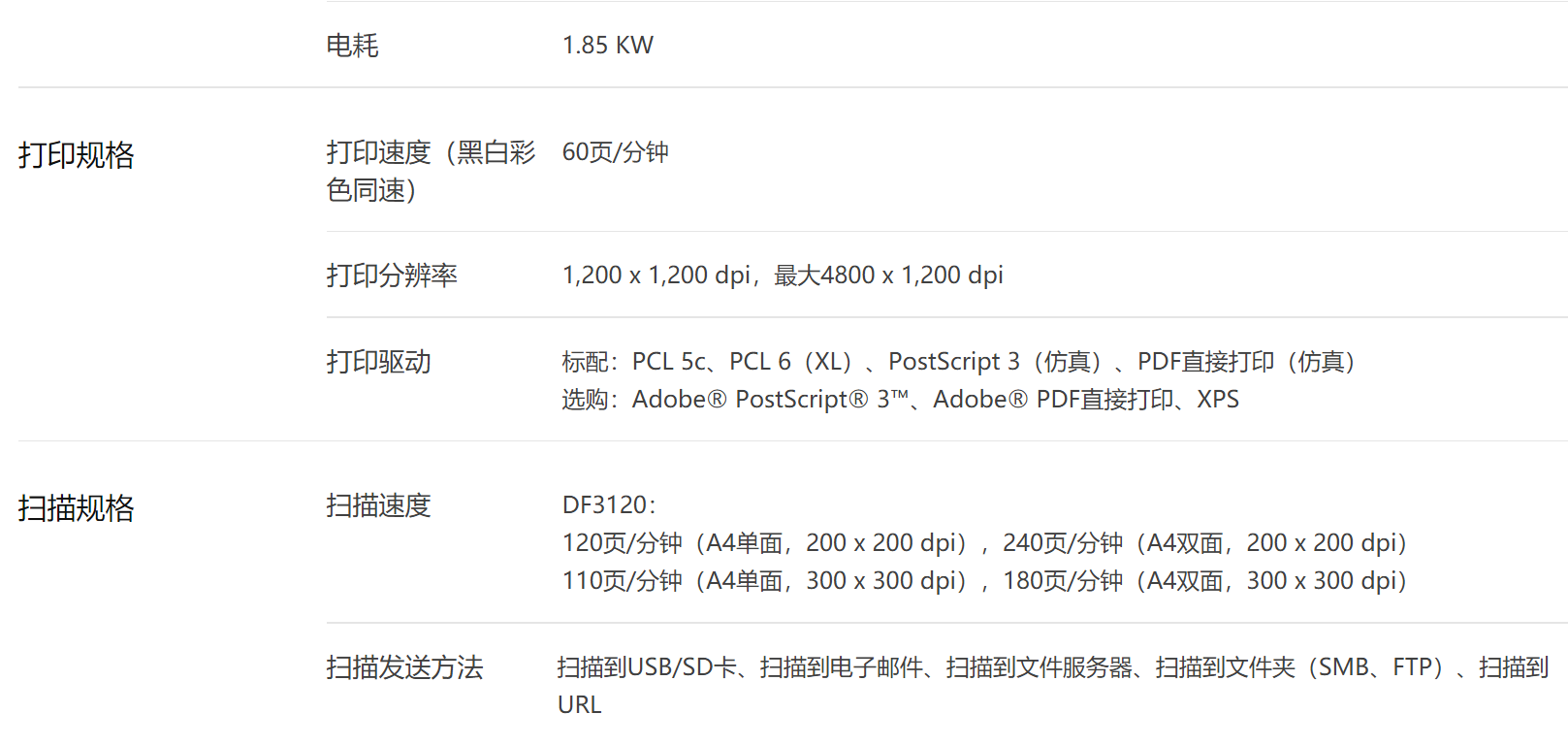Screen dimensions: 1568x746
Task: Click the 打印规格 section heading
Action: [76, 155]
